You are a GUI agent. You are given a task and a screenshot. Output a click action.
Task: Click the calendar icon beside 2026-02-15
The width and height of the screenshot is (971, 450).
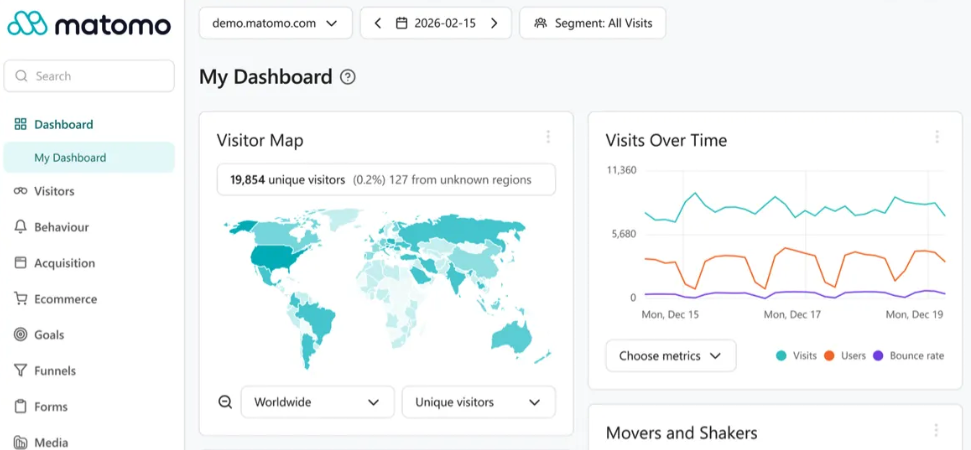(x=401, y=24)
